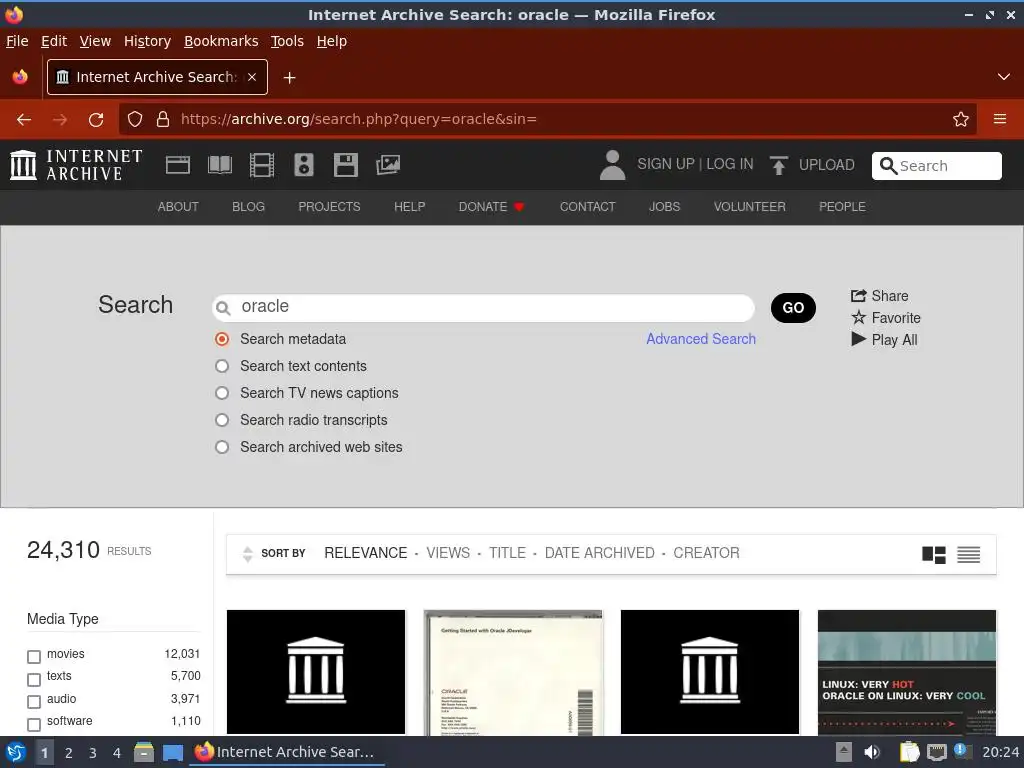Viewport: 1024px width, 768px height.
Task: Open the Linux Very Hot result thumbnail
Action: (906, 672)
